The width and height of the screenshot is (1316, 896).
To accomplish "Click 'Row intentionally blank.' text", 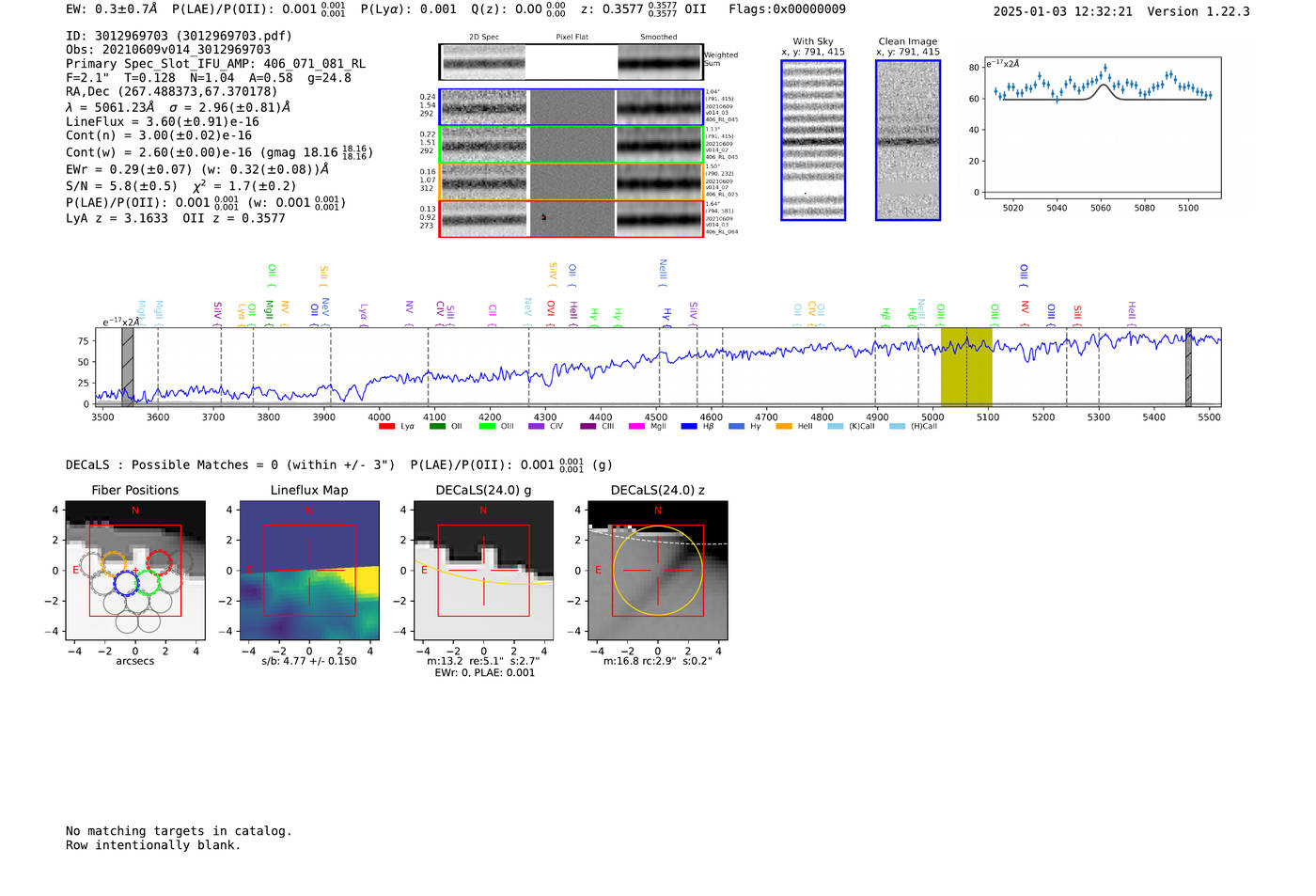I will pyautogui.click(x=153, y=845).
